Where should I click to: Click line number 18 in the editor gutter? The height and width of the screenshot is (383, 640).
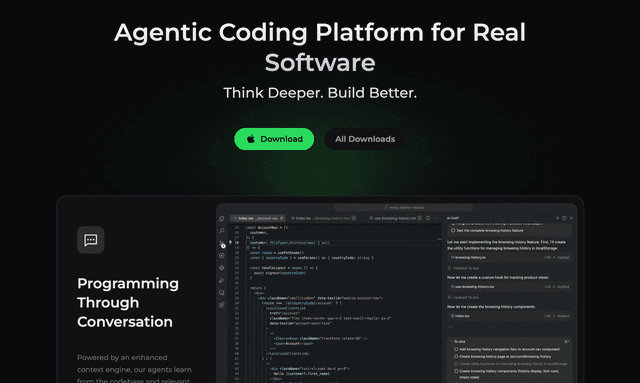[x=237, y=243]
